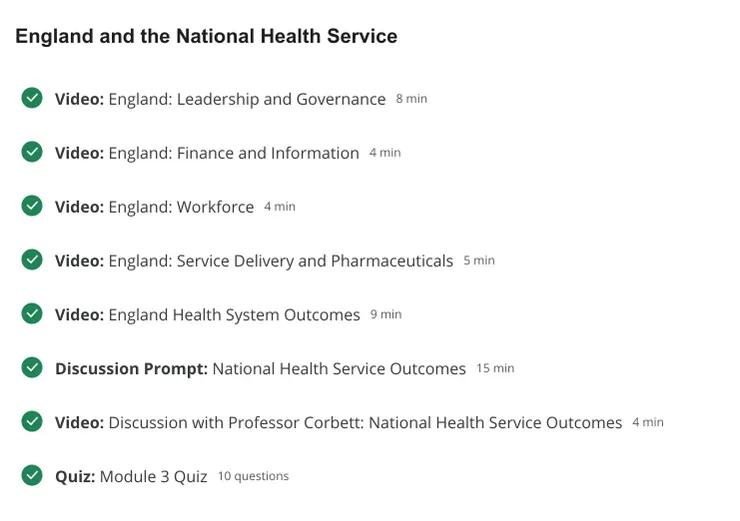
Task: Click the 10 questions label of the quiz
Action: (x=253, y=476)
